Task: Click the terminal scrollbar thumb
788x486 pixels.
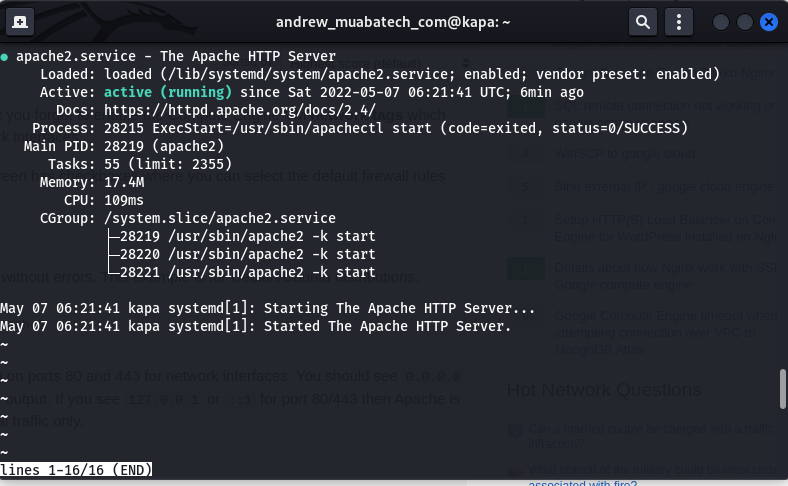Action: [x=782, y=389]
